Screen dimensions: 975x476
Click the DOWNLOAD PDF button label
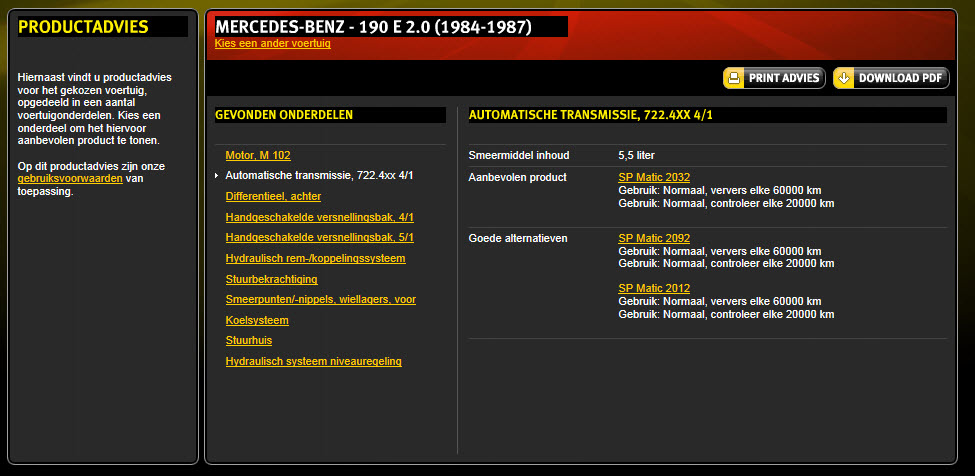pyautogui.click(x=901, y=78)
